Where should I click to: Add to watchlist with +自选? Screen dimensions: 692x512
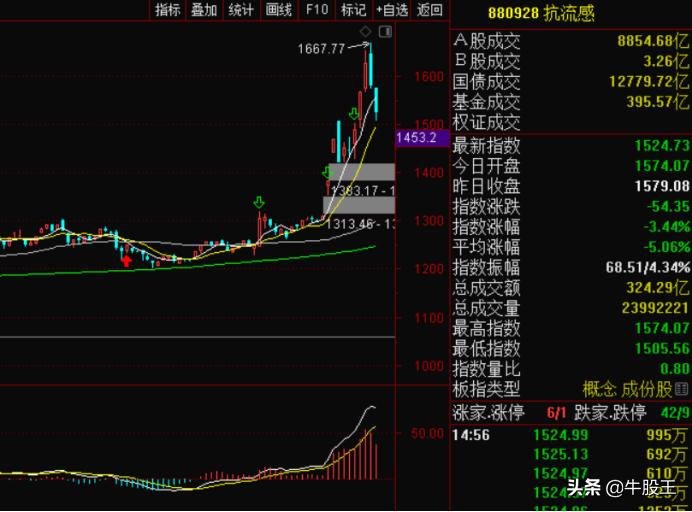[x=392, y=10]
